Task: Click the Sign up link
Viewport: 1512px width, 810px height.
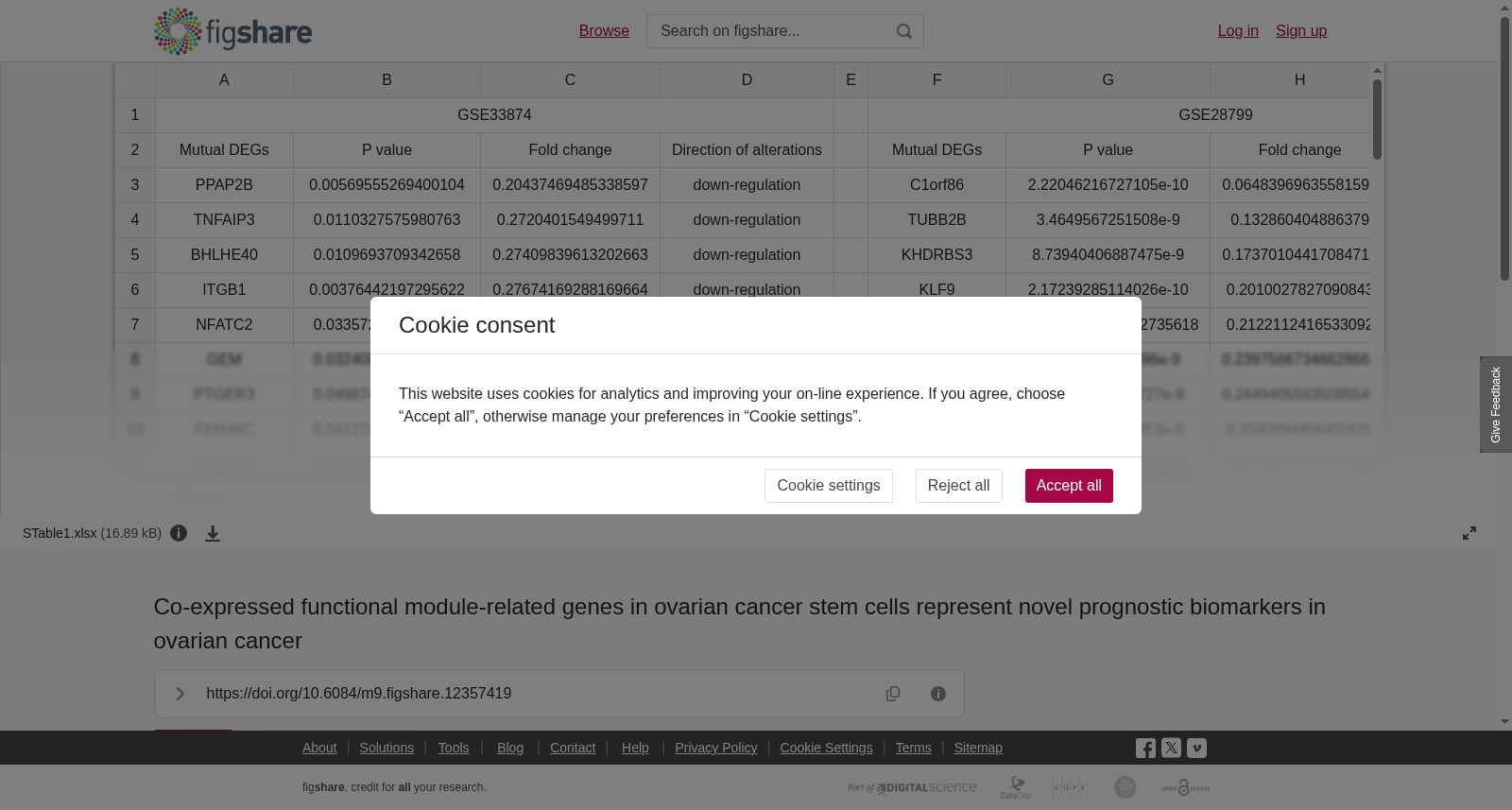Action: point(1301,31)
